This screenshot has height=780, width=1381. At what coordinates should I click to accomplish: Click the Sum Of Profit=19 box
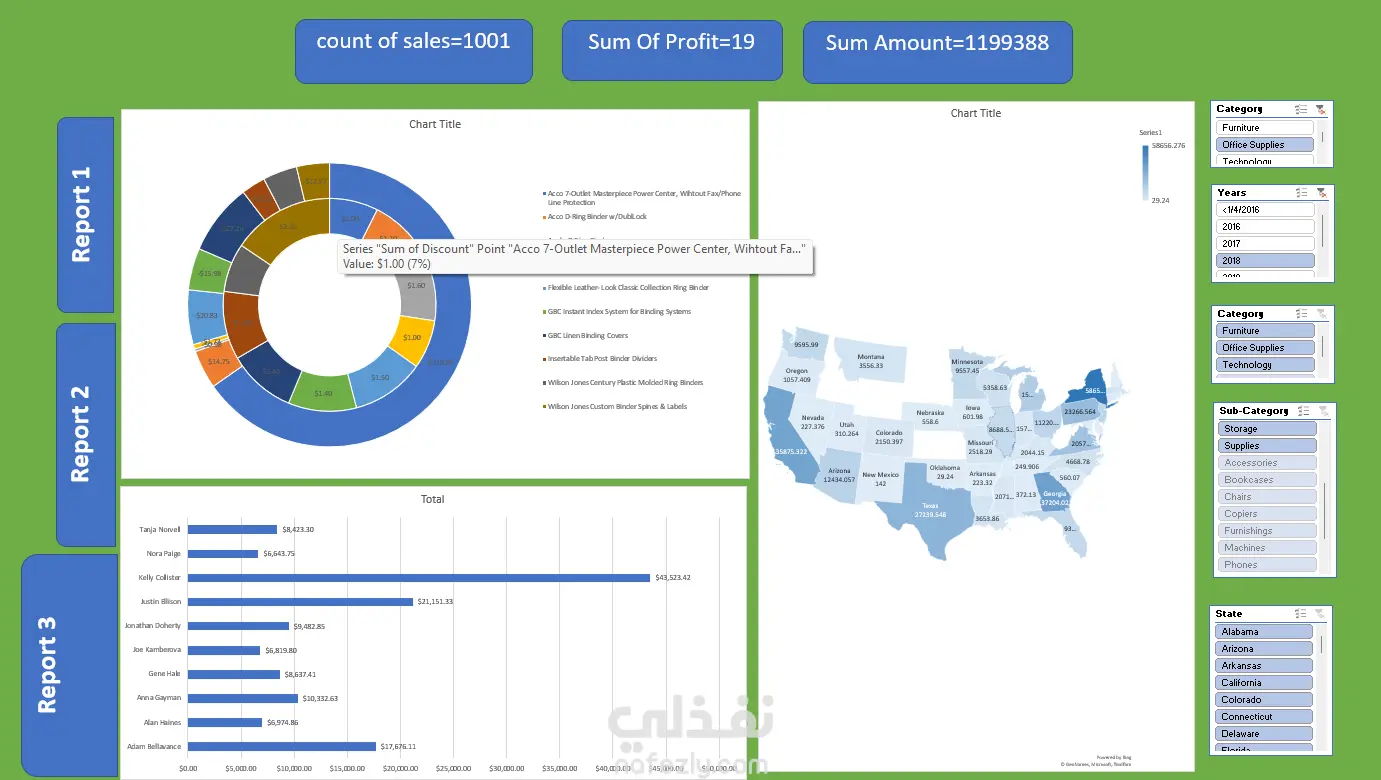(x=671, y=50)
